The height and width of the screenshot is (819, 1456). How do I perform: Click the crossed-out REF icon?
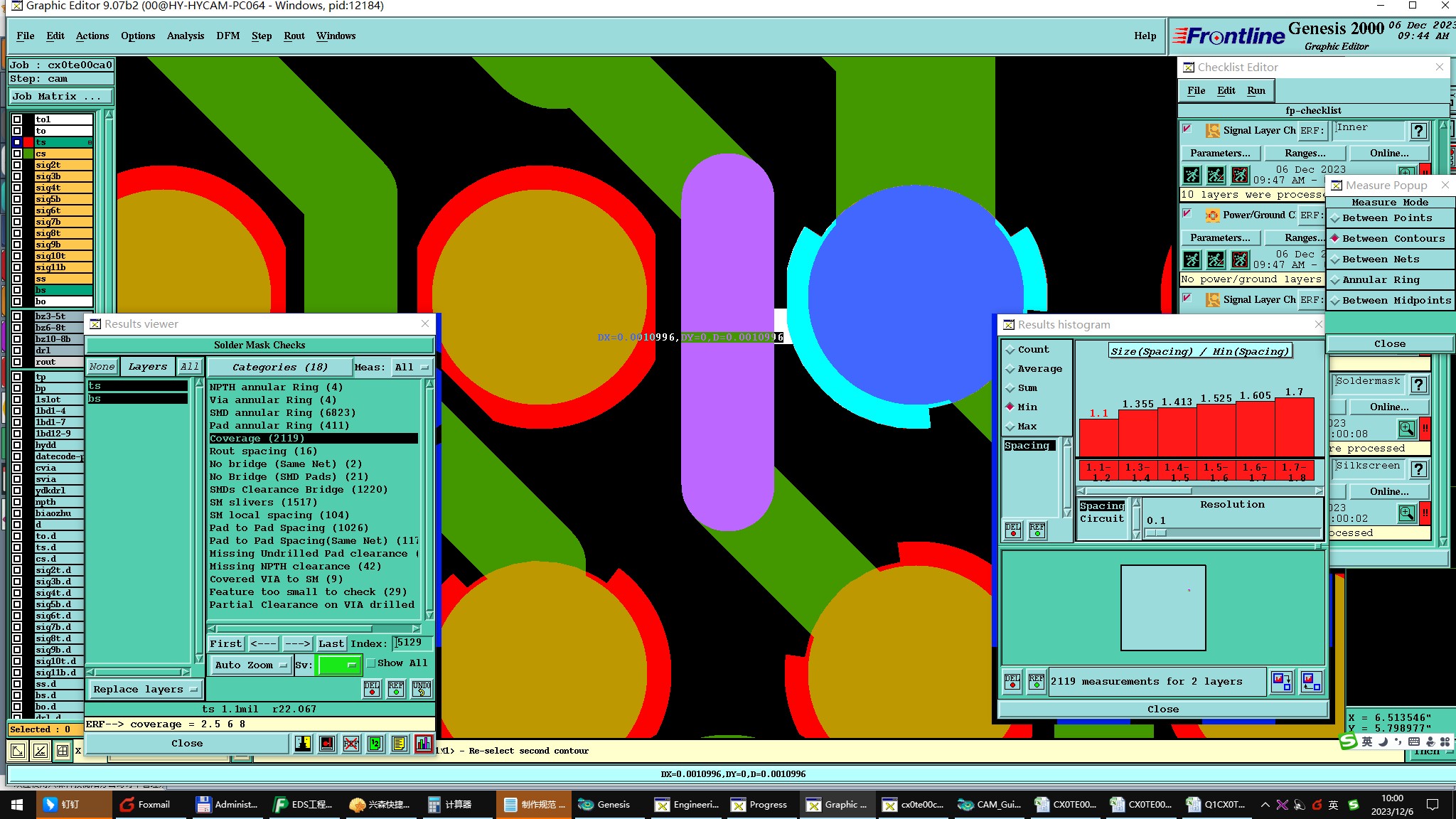(351, 744)
